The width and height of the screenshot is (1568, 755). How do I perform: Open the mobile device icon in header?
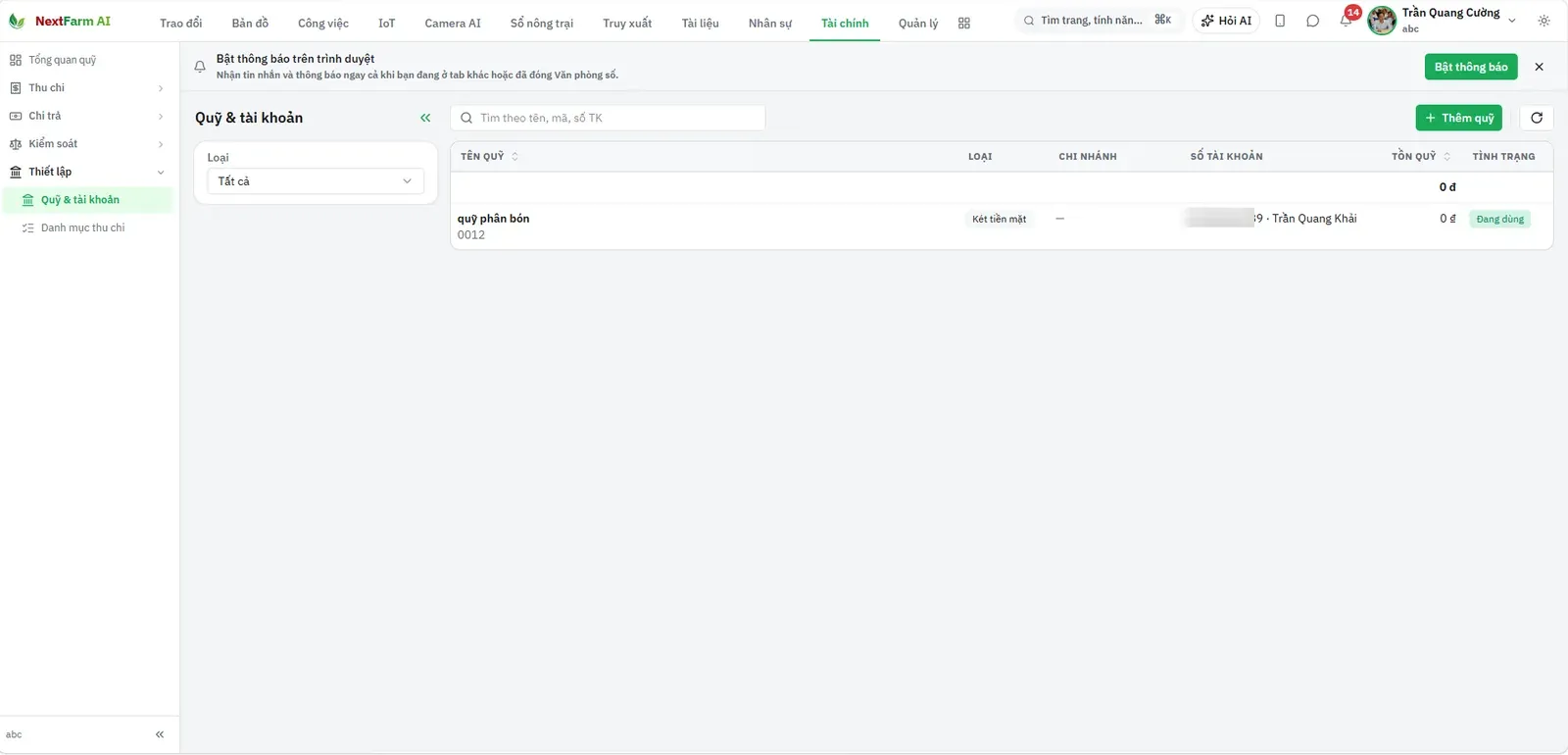tap(1280, 21)
